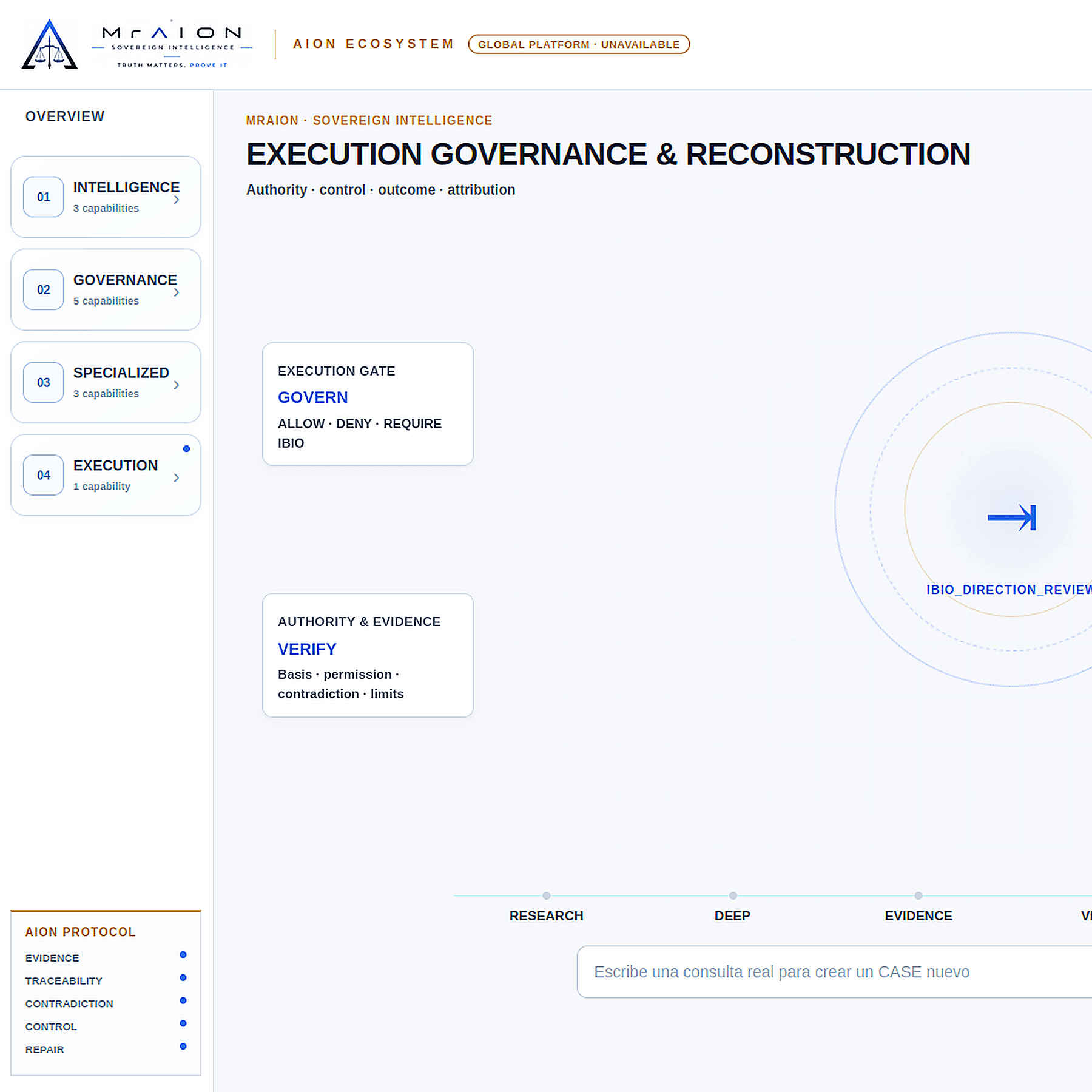Select the Overview menu item

[x=65, y=116]
